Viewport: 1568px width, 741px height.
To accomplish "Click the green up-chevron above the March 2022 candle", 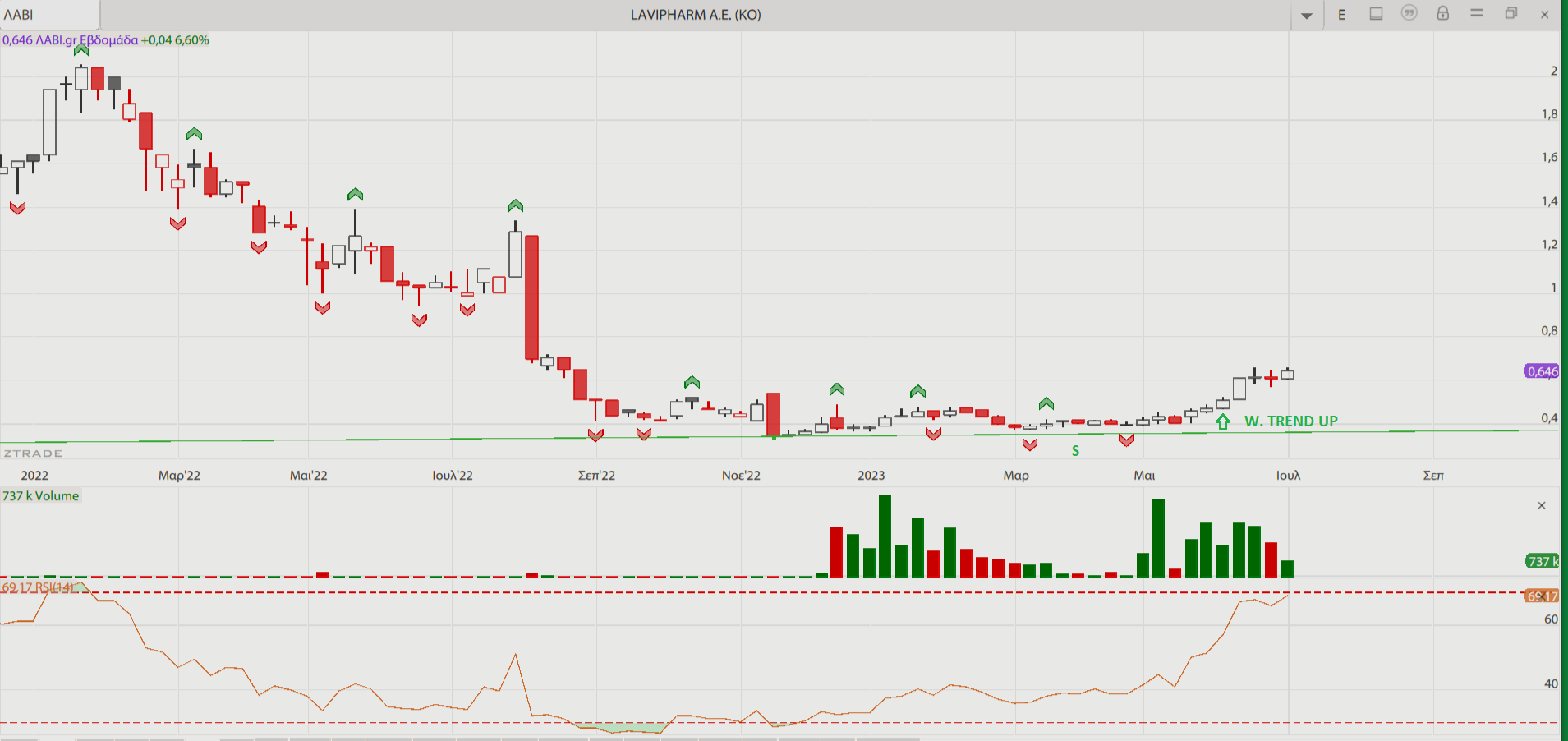I will pos(194,134).
